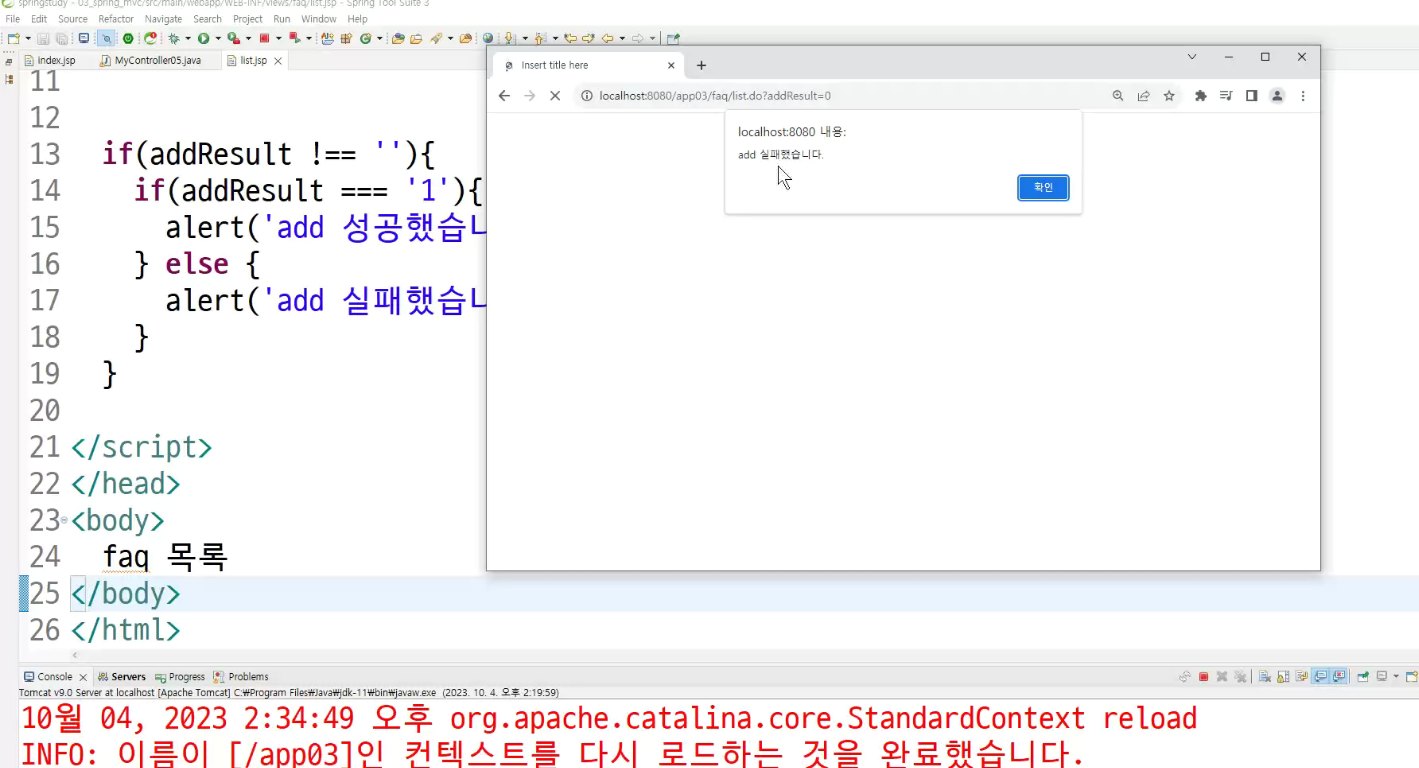
Task: Open the Window menu
Action: tap(319, 19)
